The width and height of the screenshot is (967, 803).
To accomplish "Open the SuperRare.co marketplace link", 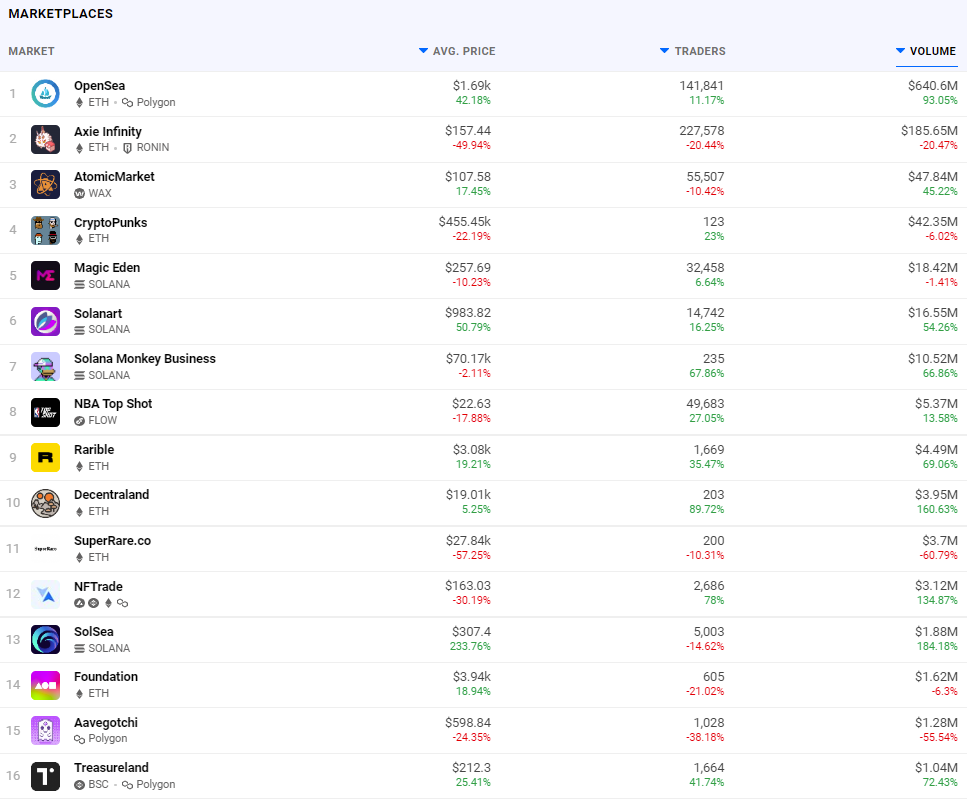I will [x=112, y=541].
